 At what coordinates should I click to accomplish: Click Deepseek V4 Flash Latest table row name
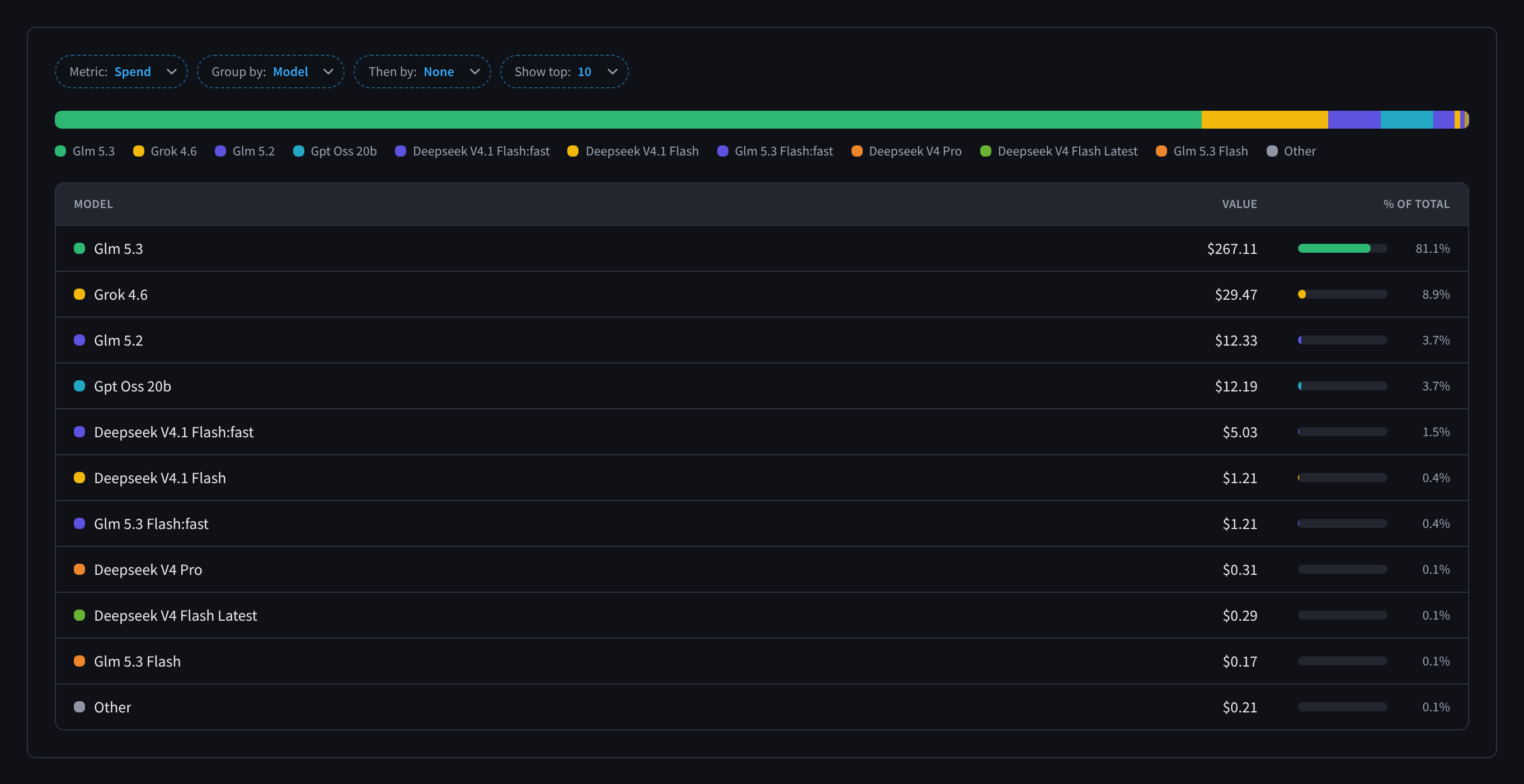coord(176,615)
